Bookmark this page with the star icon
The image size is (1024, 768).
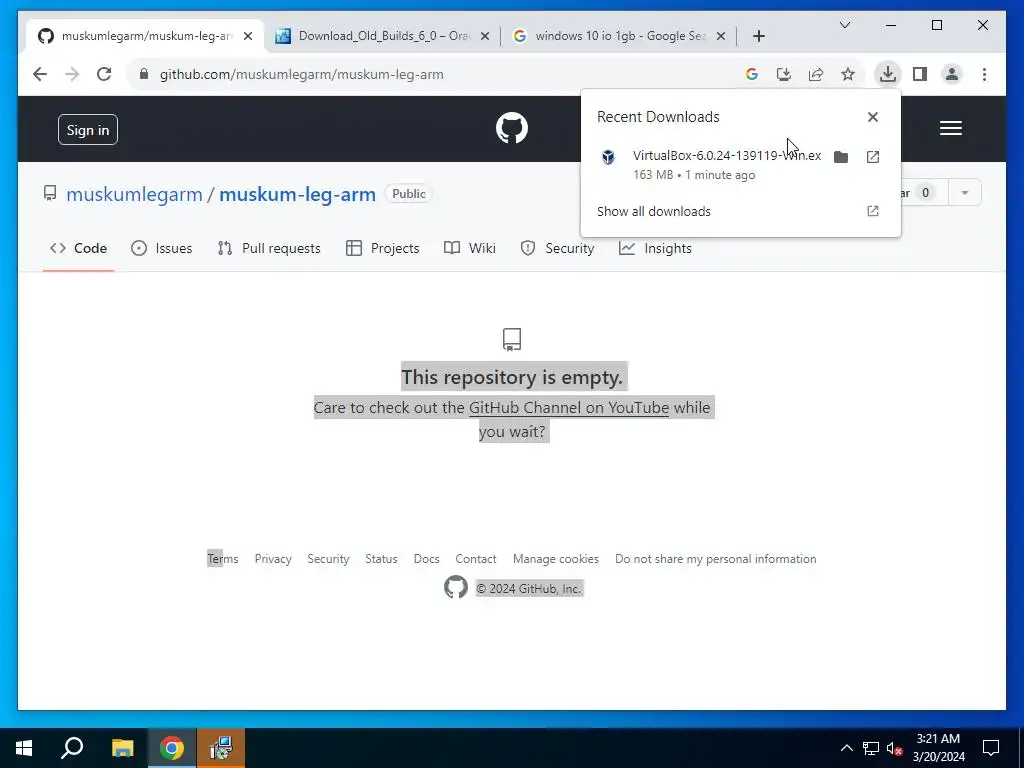tap(848, 74)
